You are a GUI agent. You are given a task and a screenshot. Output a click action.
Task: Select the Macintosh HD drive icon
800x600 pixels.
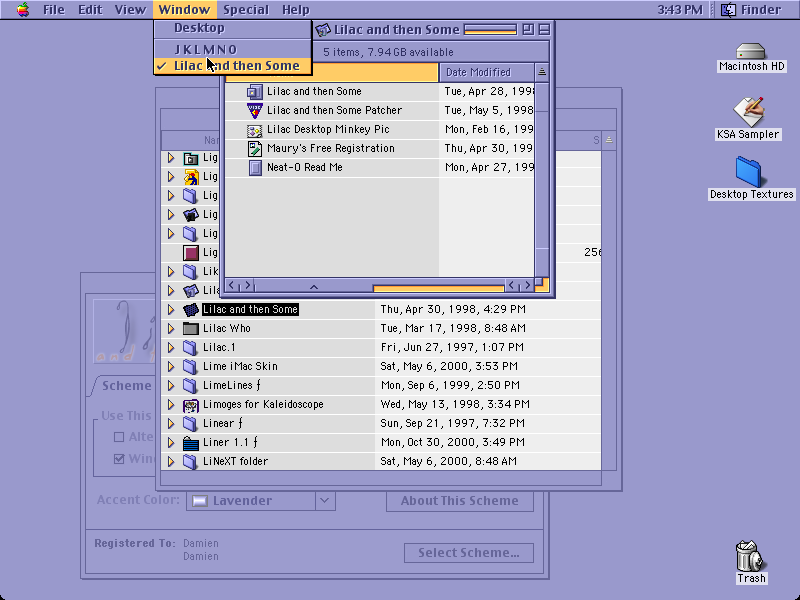[x=751, y=51]
